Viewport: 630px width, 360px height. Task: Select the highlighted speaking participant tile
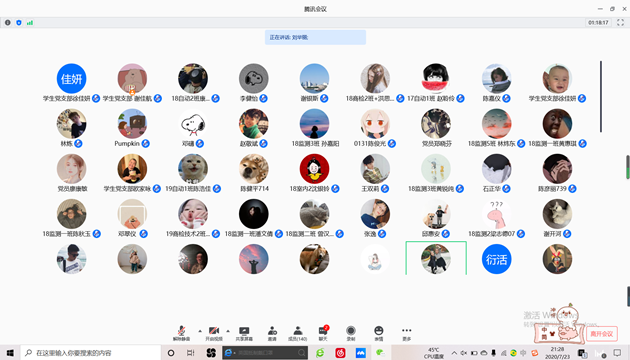click(x=436, y=258)
